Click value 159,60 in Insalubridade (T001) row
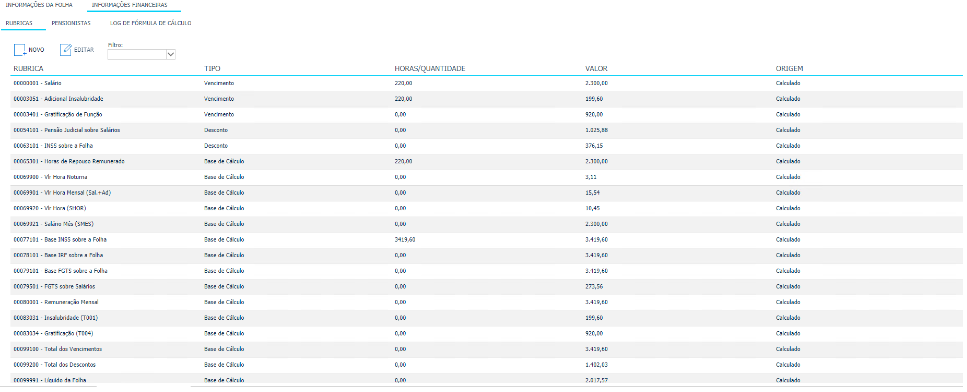The width and height of the screenshot is (967, 392). [x=593, y=318]
